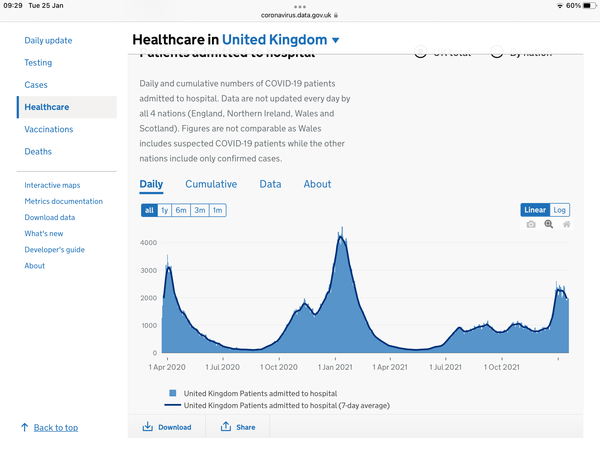The width and height of the screenshot is (600, 450).
Task: Open the United Kingdom area dropdown
Action: pyautogui.click(x=335, y=40)
